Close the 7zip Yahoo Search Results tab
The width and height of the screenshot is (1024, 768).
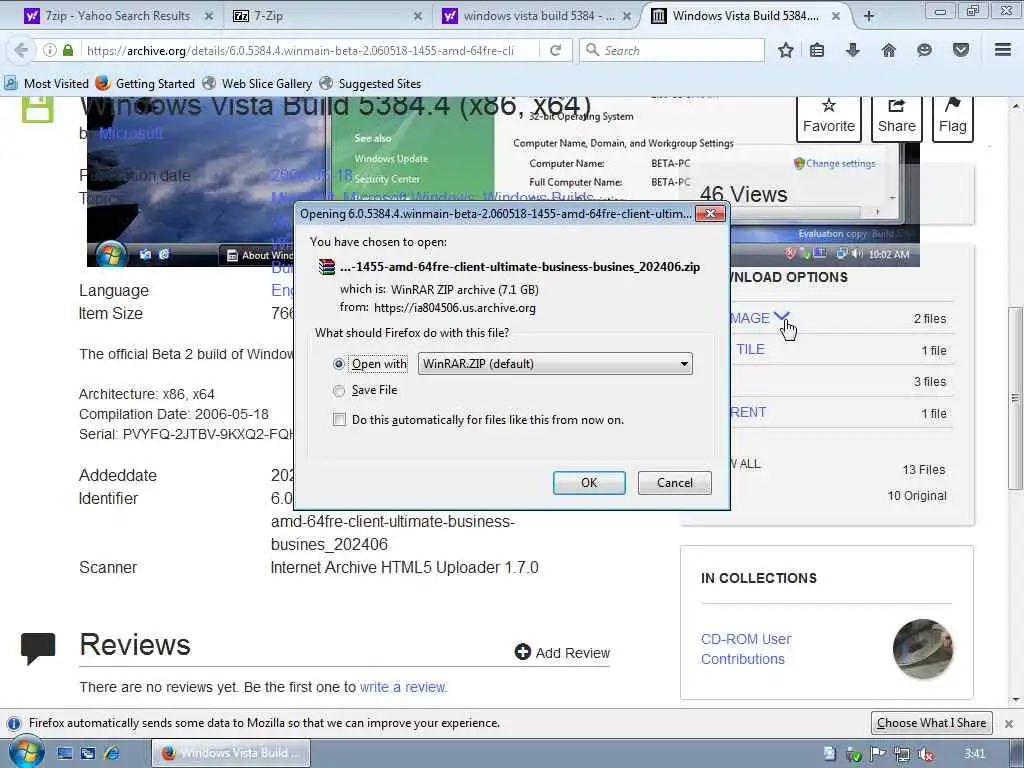[209, 16]
